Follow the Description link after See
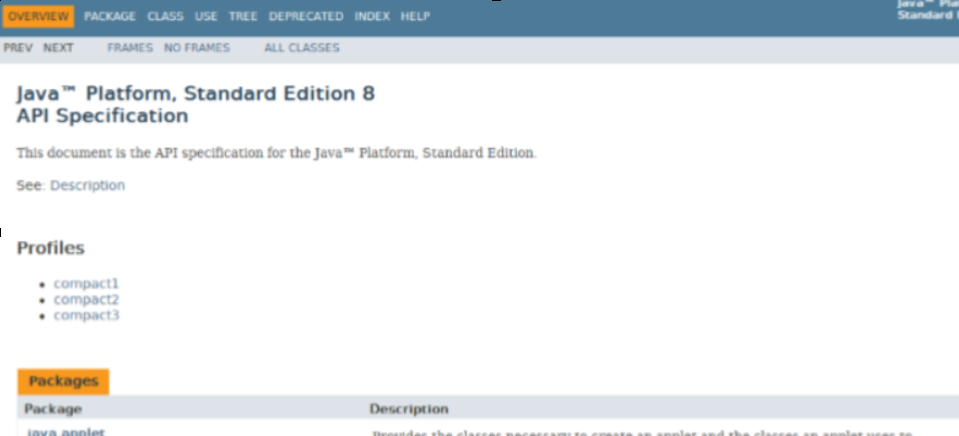Image resolution: width=959 pixels, height=436 pixels. [87, 185]
